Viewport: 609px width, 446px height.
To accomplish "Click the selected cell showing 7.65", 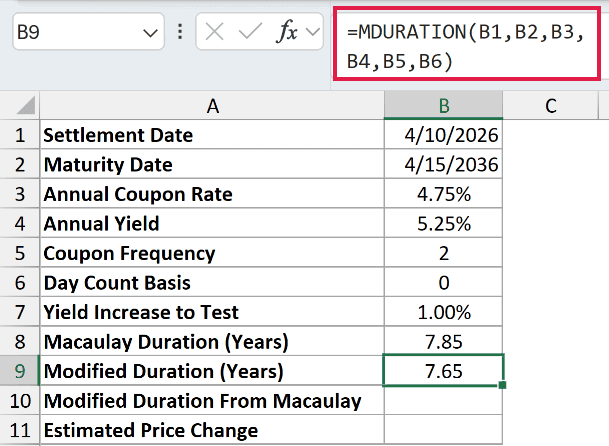I will point(444,371).
